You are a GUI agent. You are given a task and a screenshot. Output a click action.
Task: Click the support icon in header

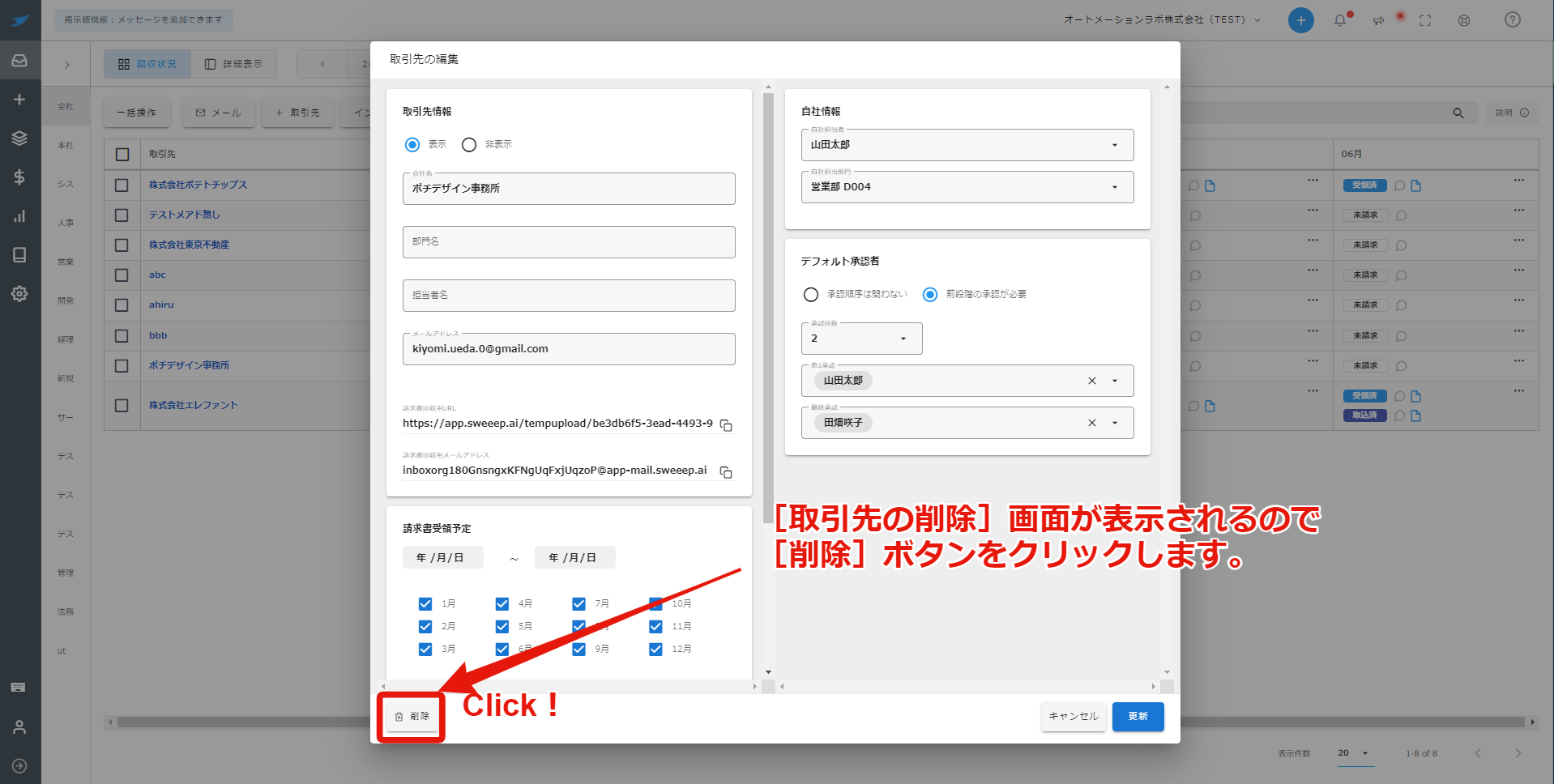(1464, 20)
